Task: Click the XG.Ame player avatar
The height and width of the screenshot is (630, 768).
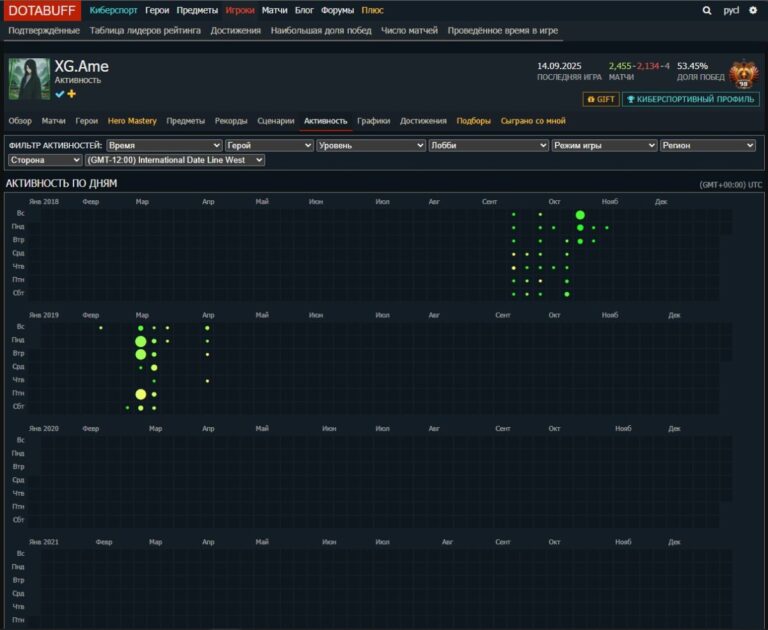Action: coord(29,78)
